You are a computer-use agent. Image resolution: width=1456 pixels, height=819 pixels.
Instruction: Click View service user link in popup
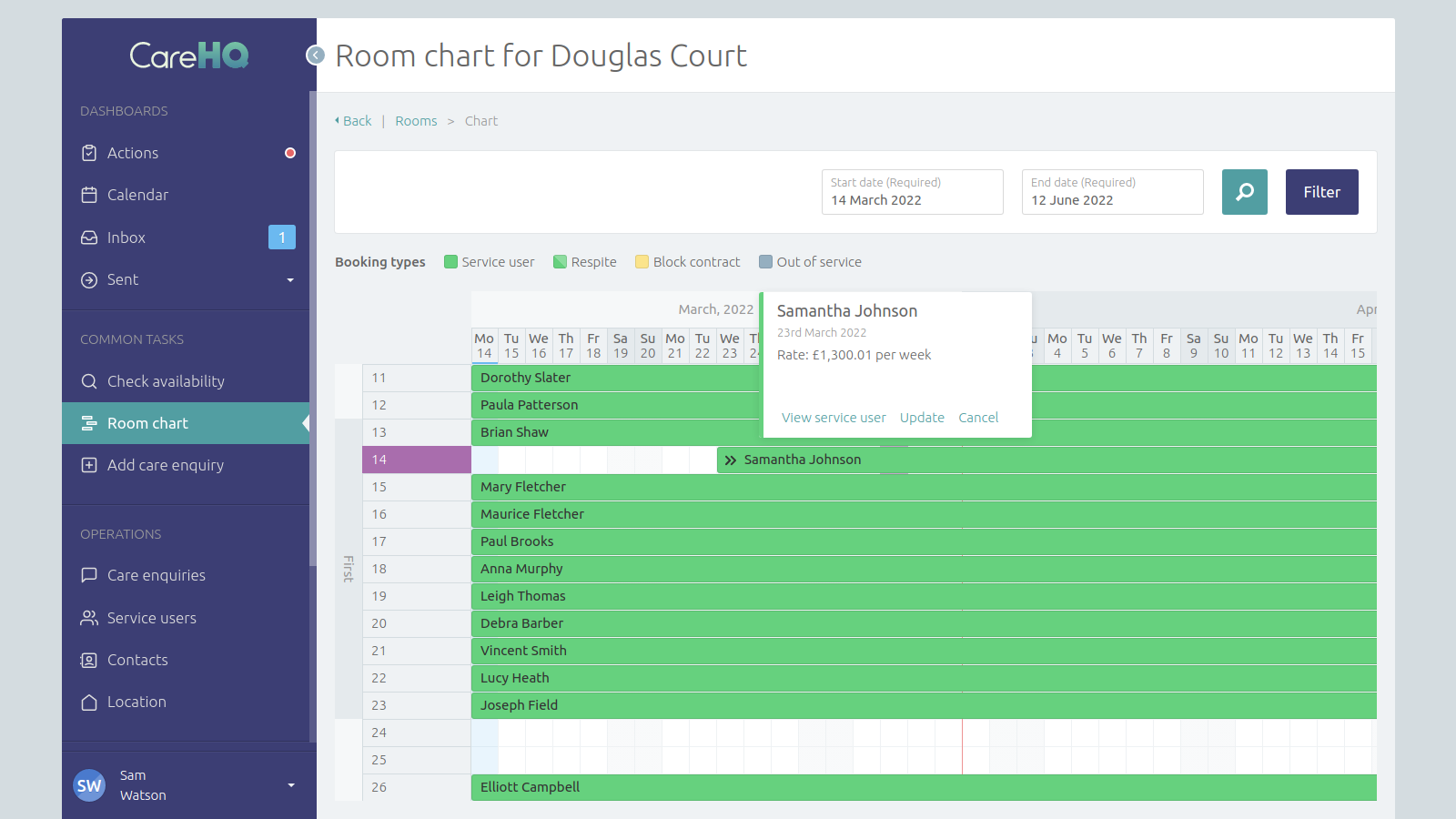(x=834, y=418)
